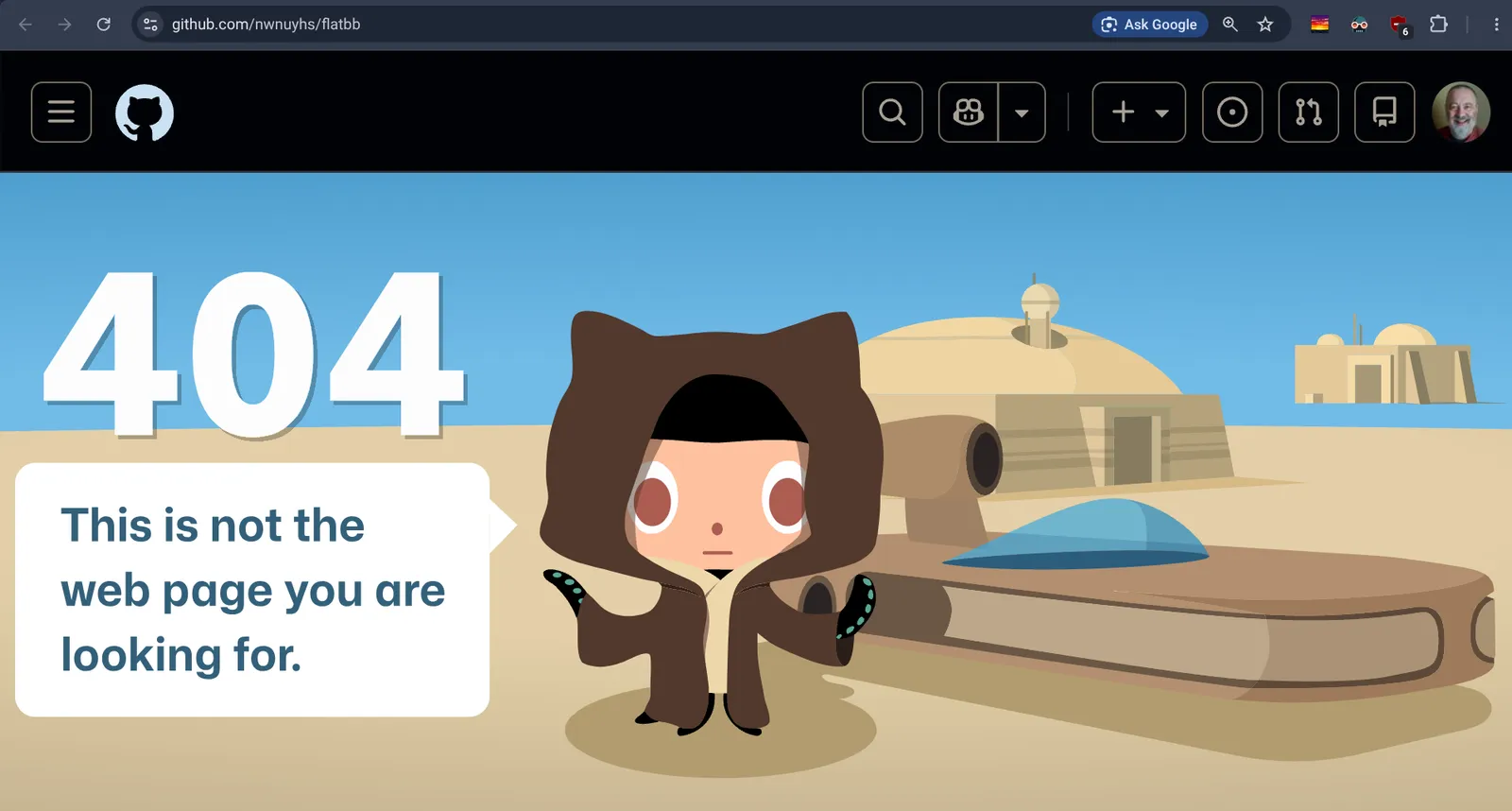This screenshot has width=1512, height=811.
Task: Open the user profile avatar menu
Action: pos(1461,112)
